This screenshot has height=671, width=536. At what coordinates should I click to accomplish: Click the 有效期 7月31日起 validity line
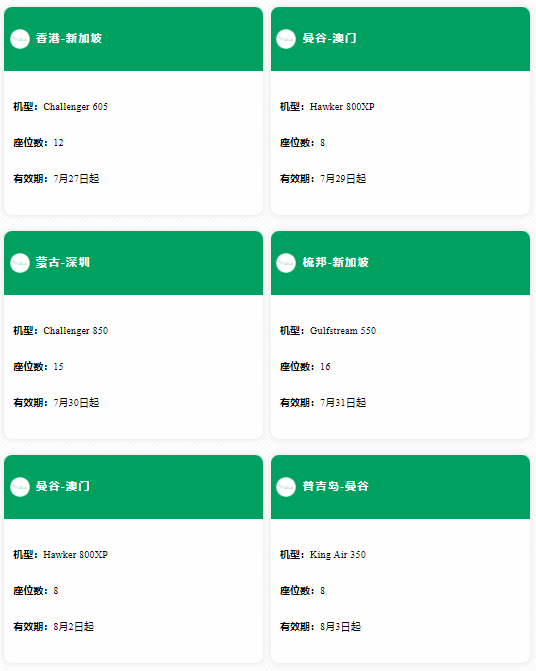click(x=323, y=403)
